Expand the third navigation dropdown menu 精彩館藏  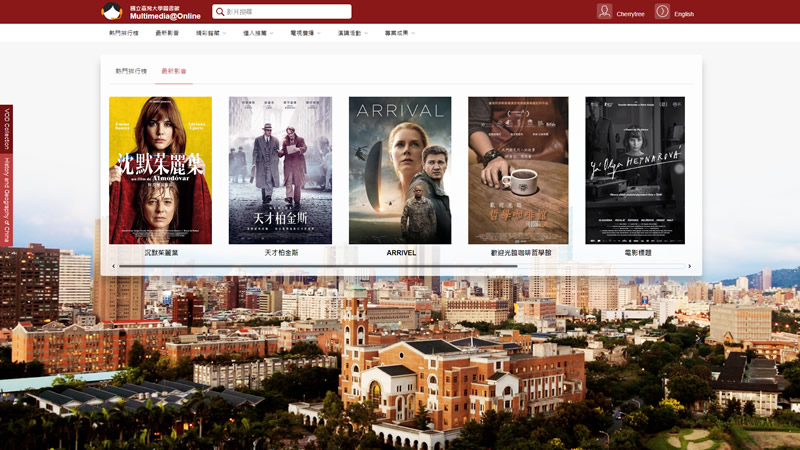click(211, 33)
